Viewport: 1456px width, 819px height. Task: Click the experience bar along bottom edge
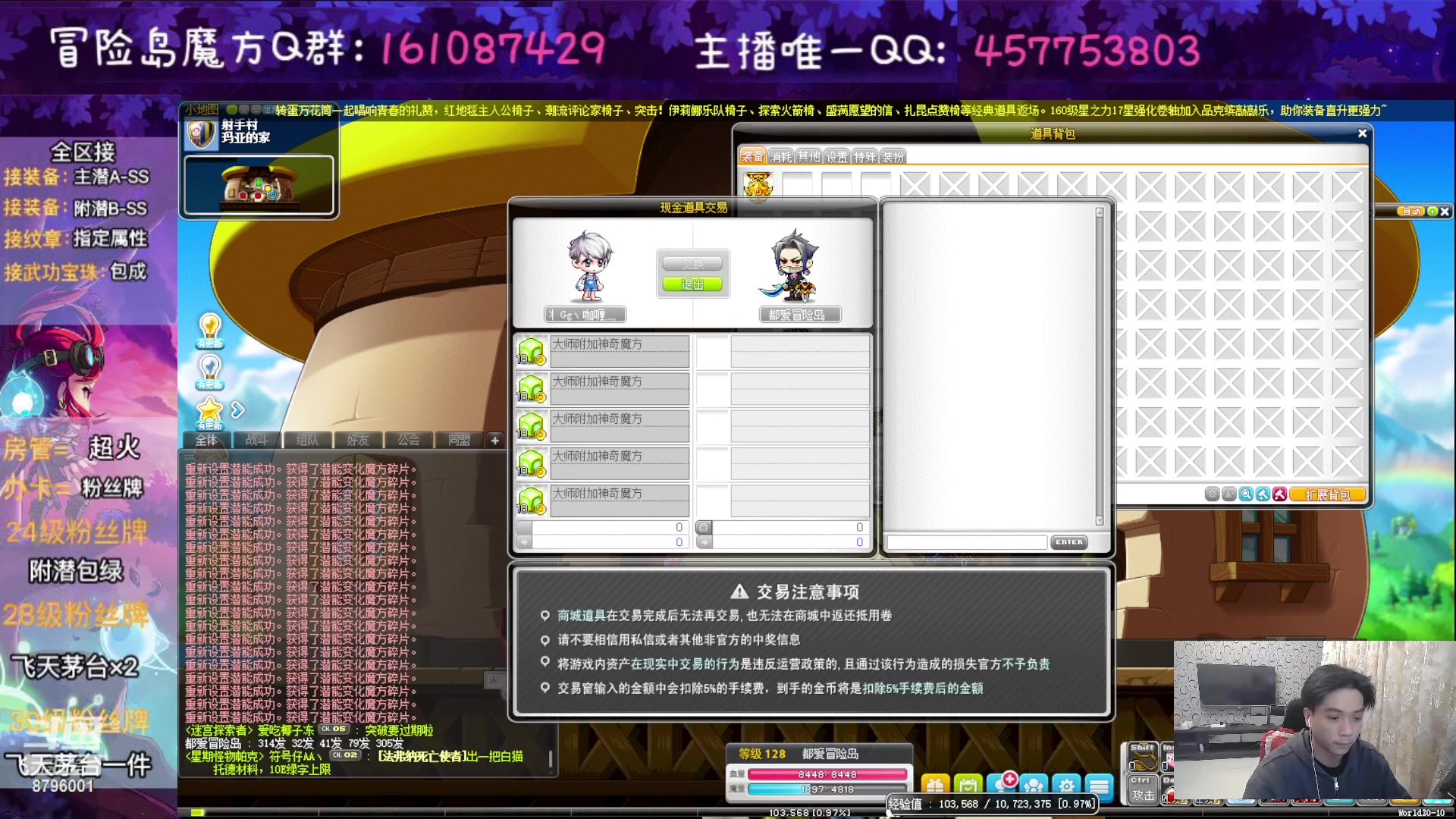pyautogui.click(x=815, y=813)
